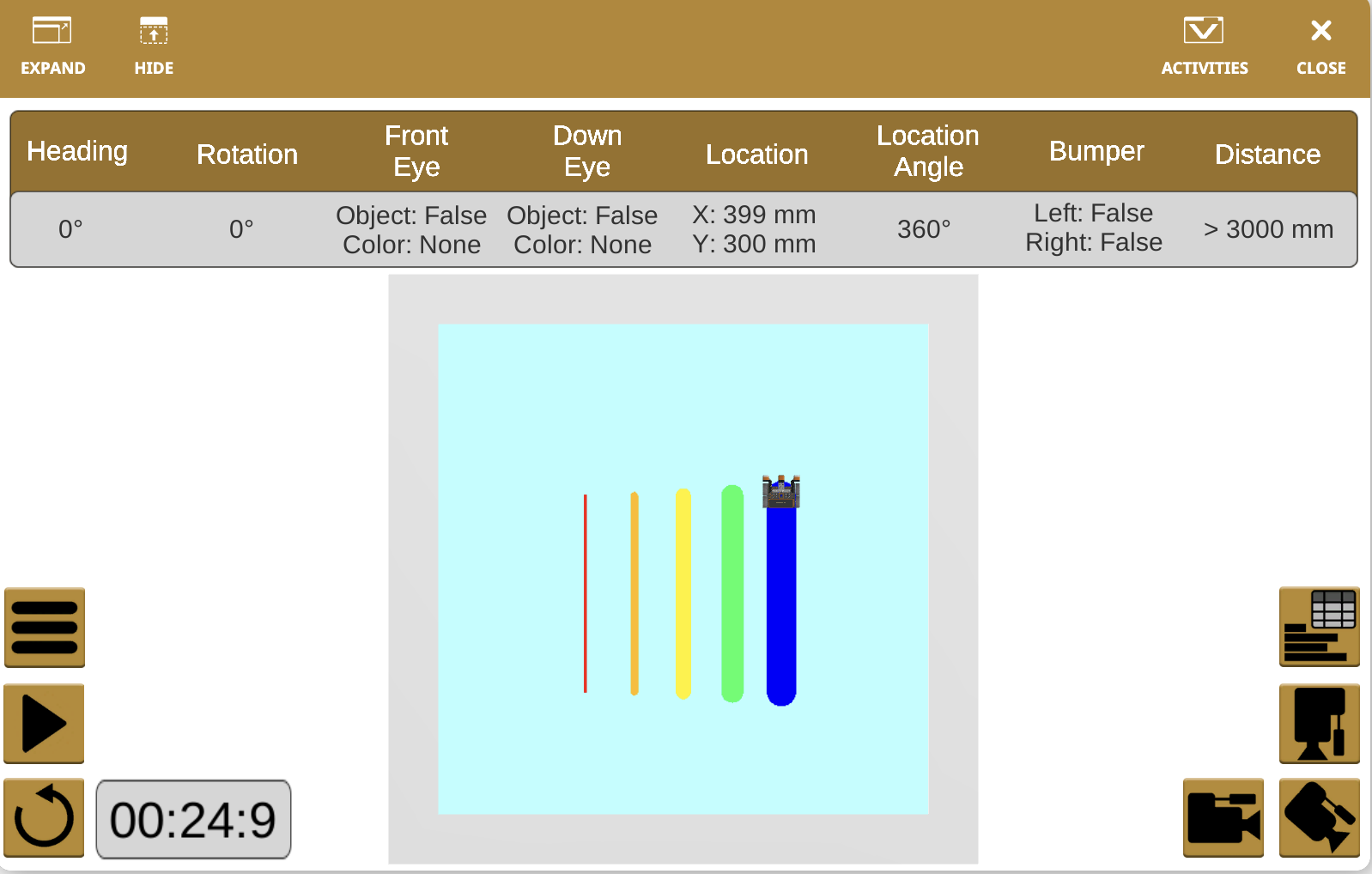Select the Heading column header
The height and width of the screenshot is (874, 1372).
(77, 151)
